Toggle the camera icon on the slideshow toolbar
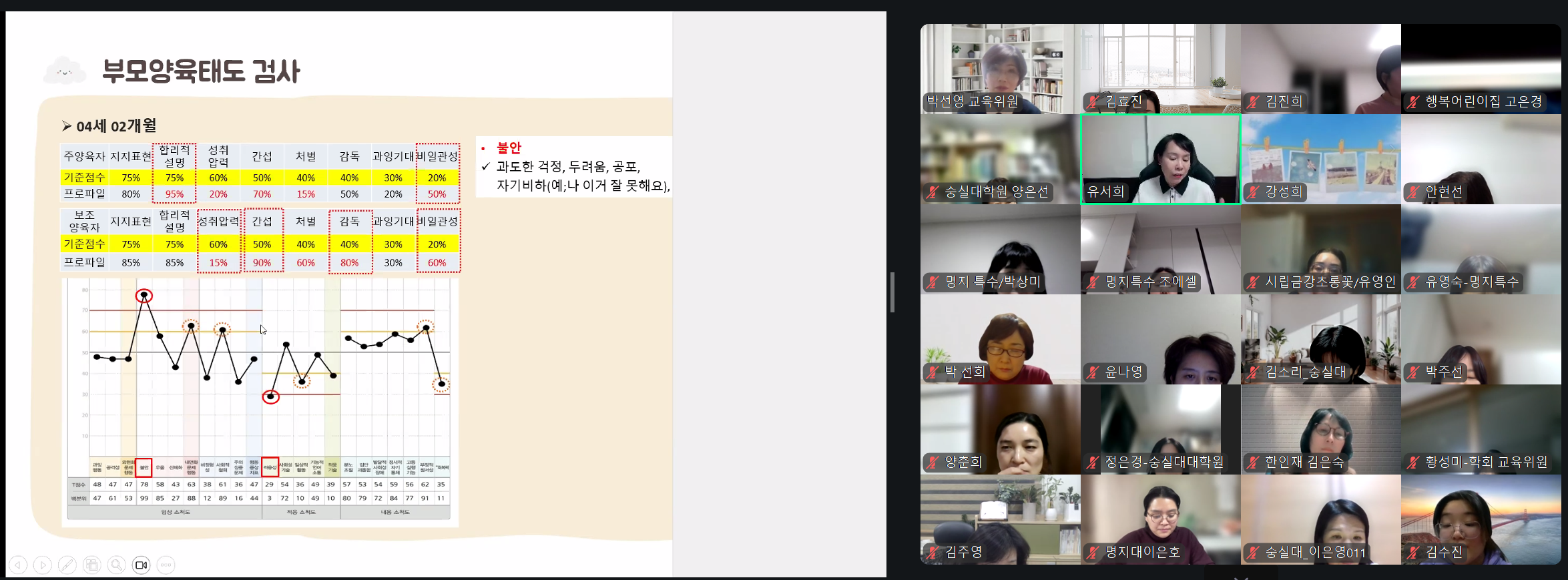Screen dimensions: 1568x580 (142, 565)
